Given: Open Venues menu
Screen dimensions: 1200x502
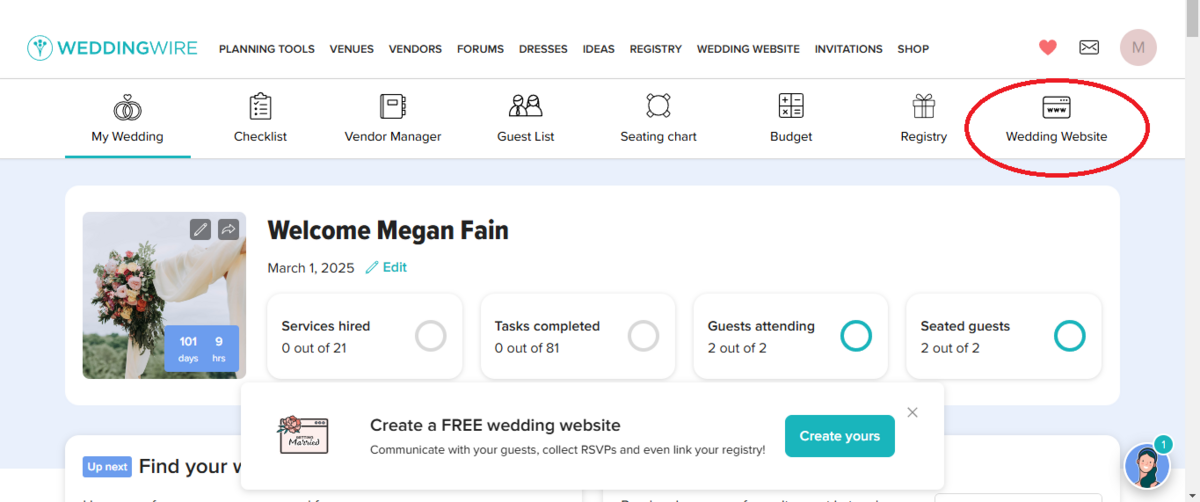Looking at the screenshot, I should pyautogui.click(x=352, y=49).
